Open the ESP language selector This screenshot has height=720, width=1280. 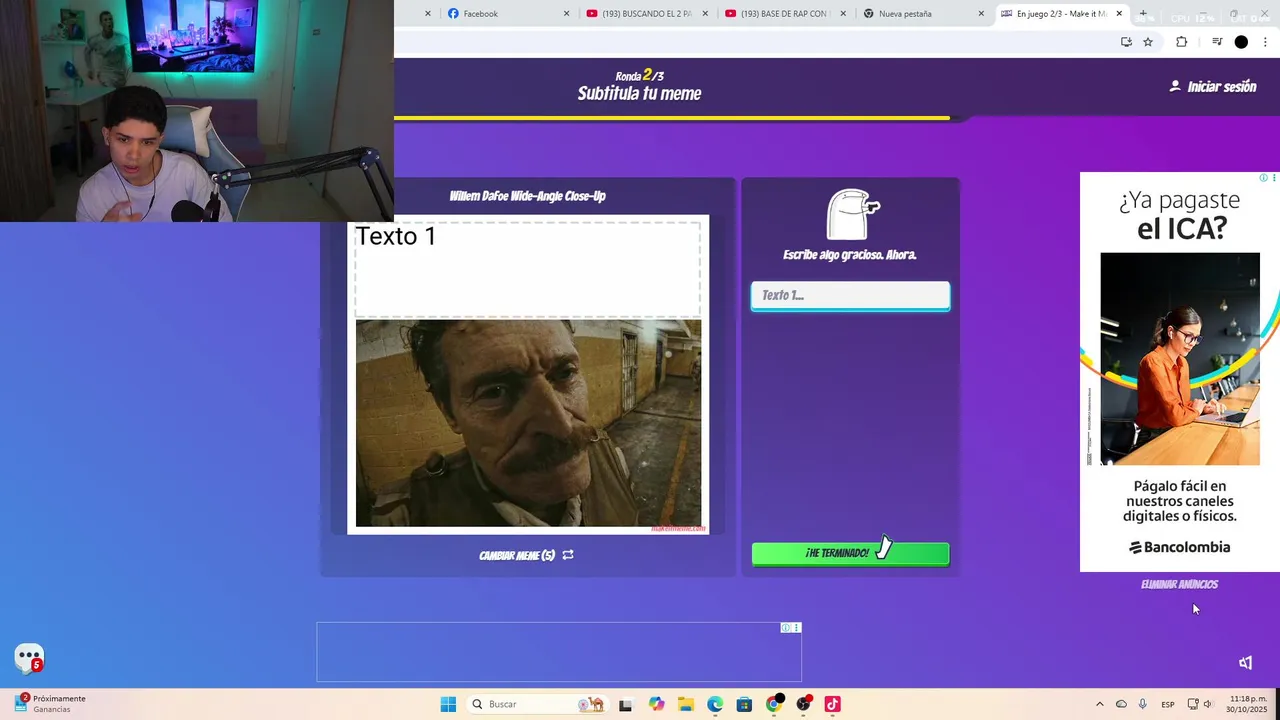click(x=1168, y=705)
